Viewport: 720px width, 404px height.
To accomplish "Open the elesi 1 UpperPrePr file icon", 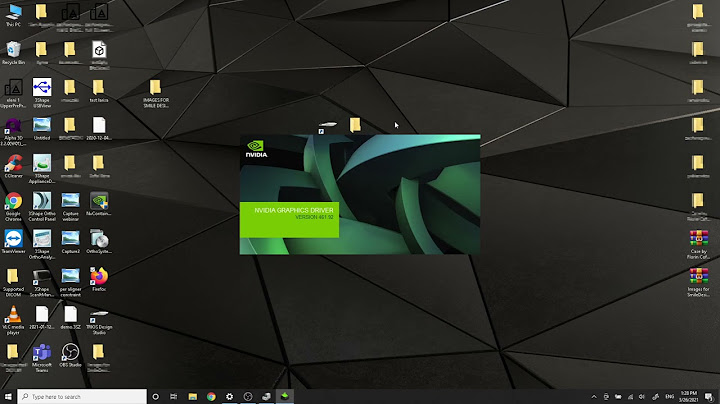I will point(13,93).
